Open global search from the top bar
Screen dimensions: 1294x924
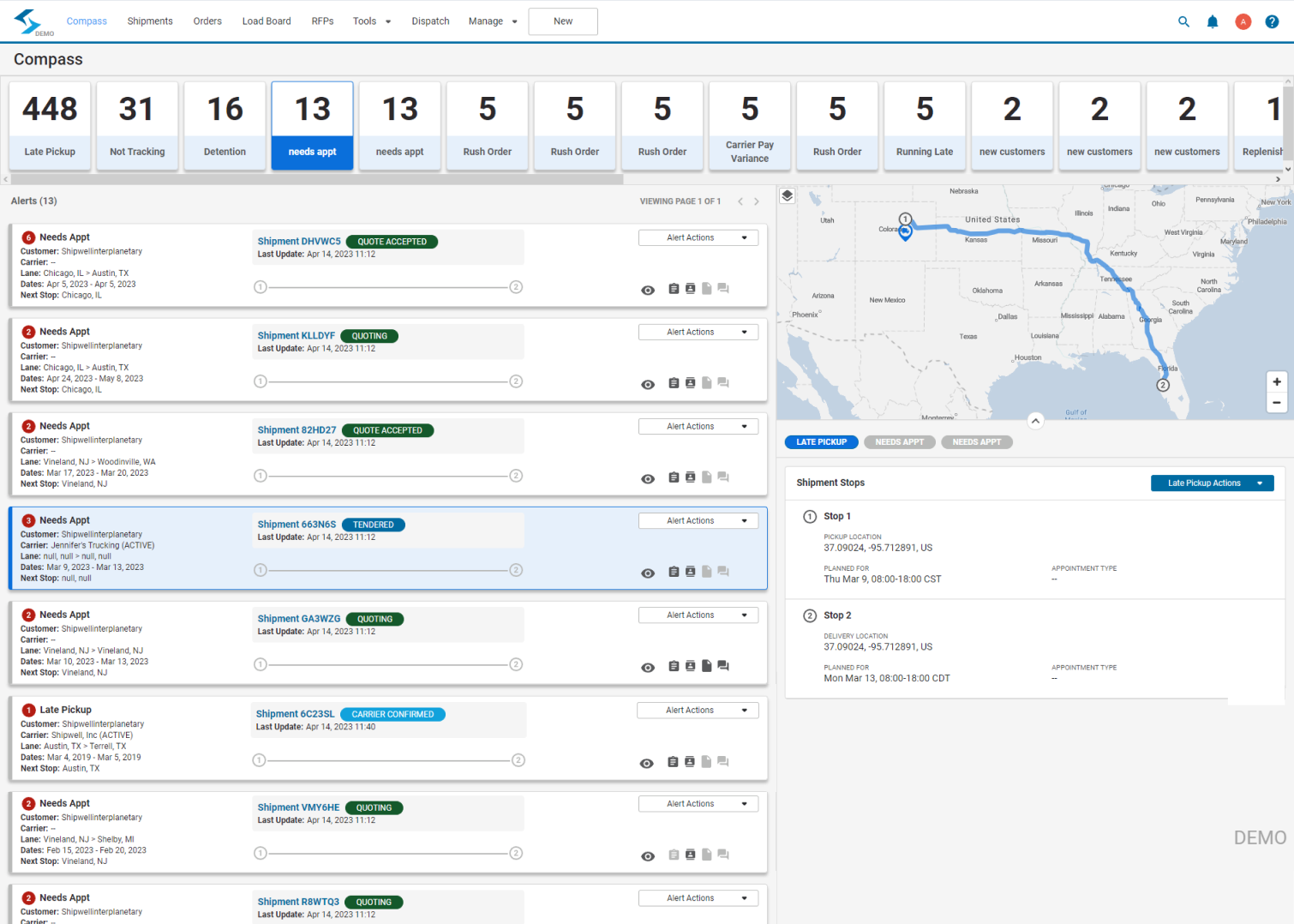1183,21
